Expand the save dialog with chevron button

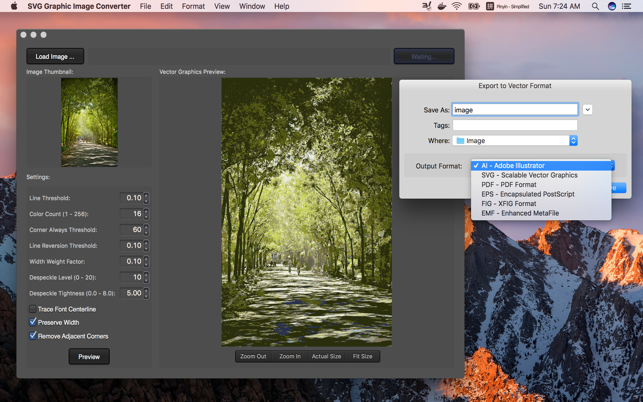pyautogui.click(x=587, y=110)
